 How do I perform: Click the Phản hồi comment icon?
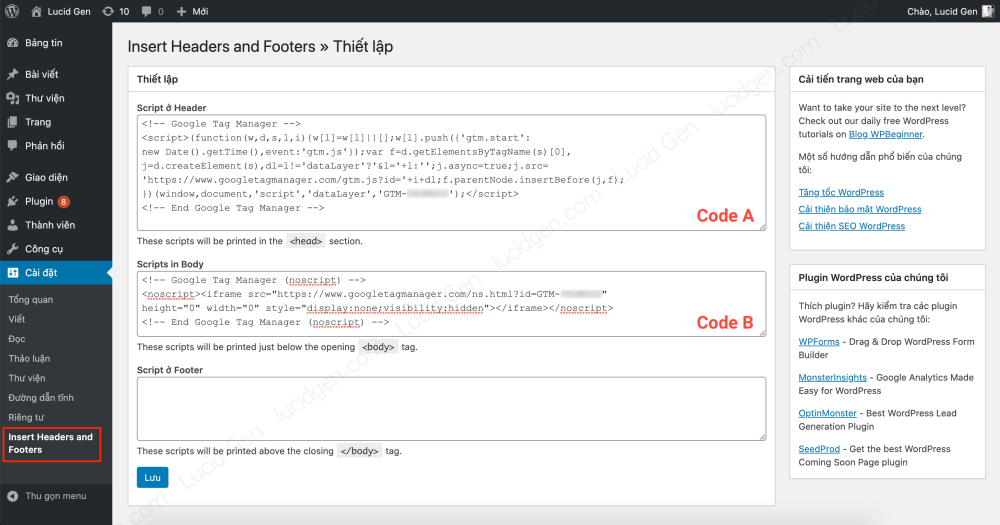[13, 145]
